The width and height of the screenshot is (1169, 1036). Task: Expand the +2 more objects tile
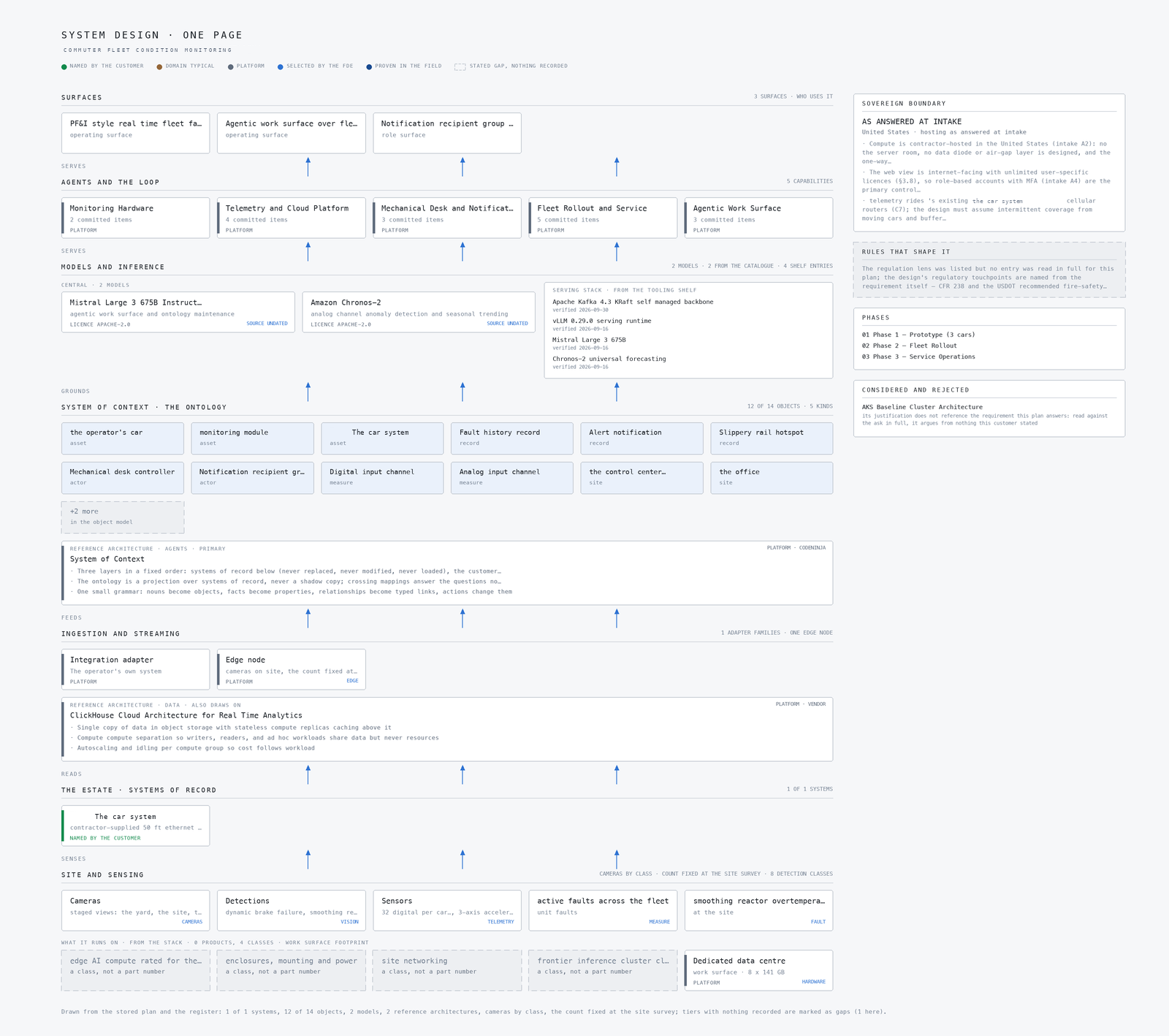pos(123,517)
